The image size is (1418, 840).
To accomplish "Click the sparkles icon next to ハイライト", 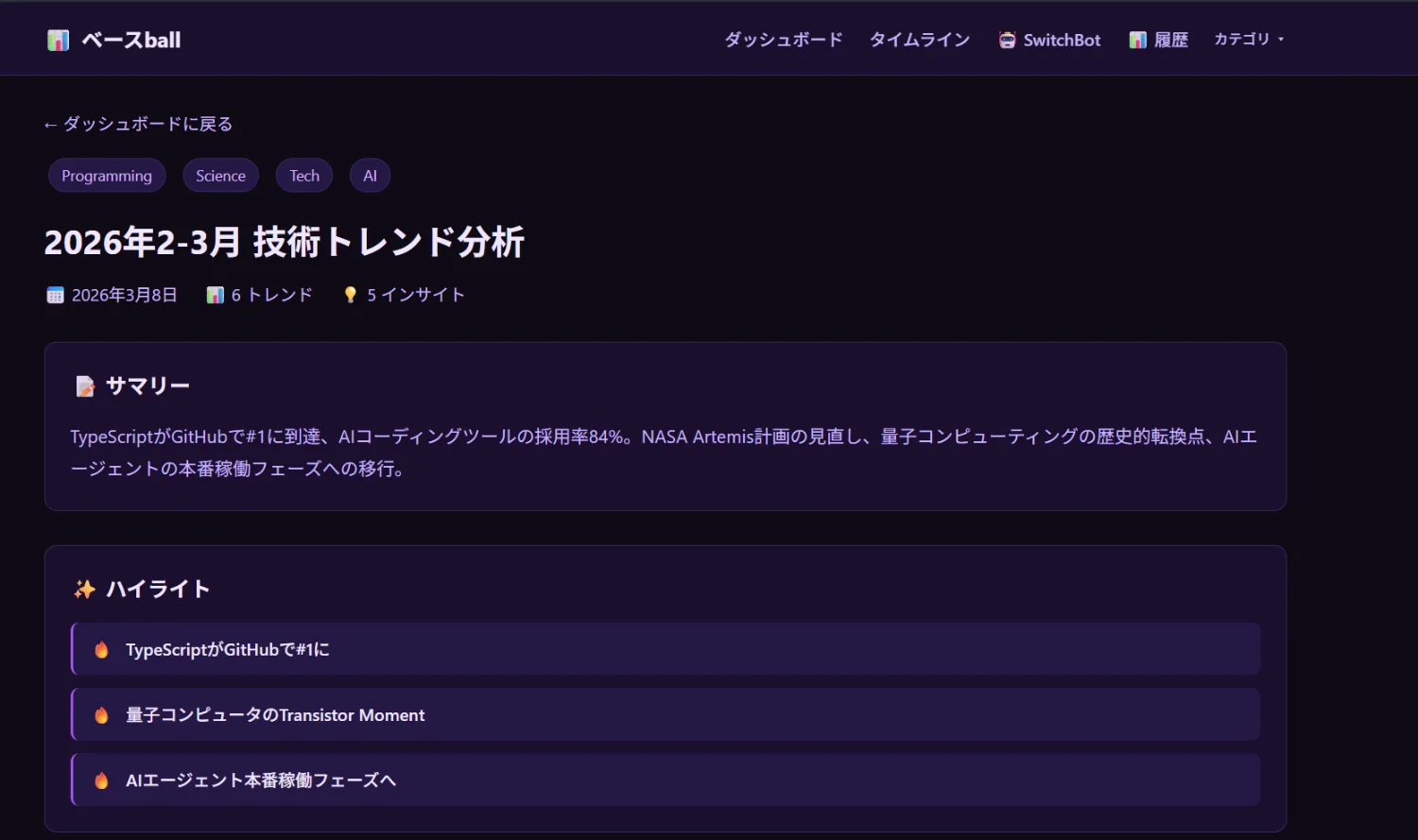I will (x=85, y=590).
